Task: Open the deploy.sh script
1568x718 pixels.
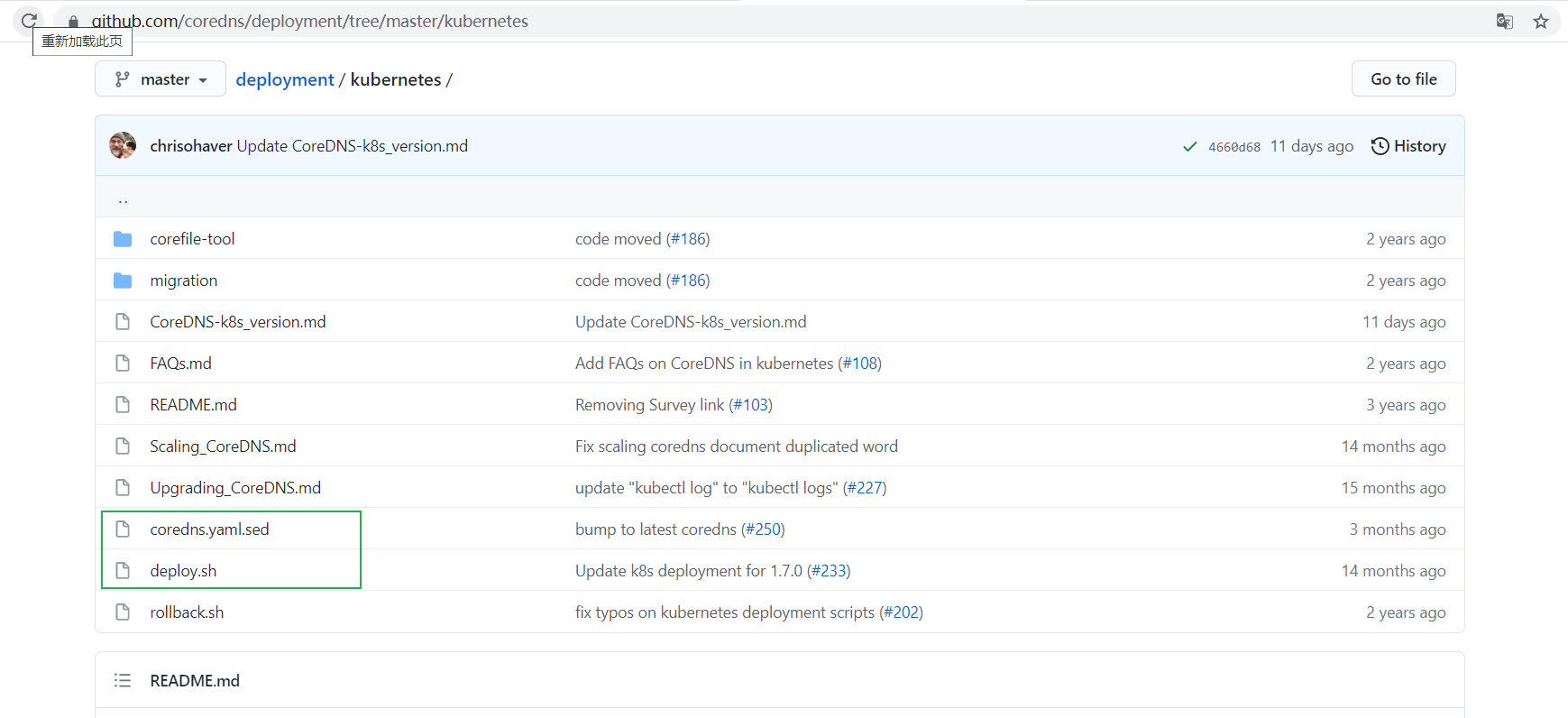Action: (x=183, y=571)
